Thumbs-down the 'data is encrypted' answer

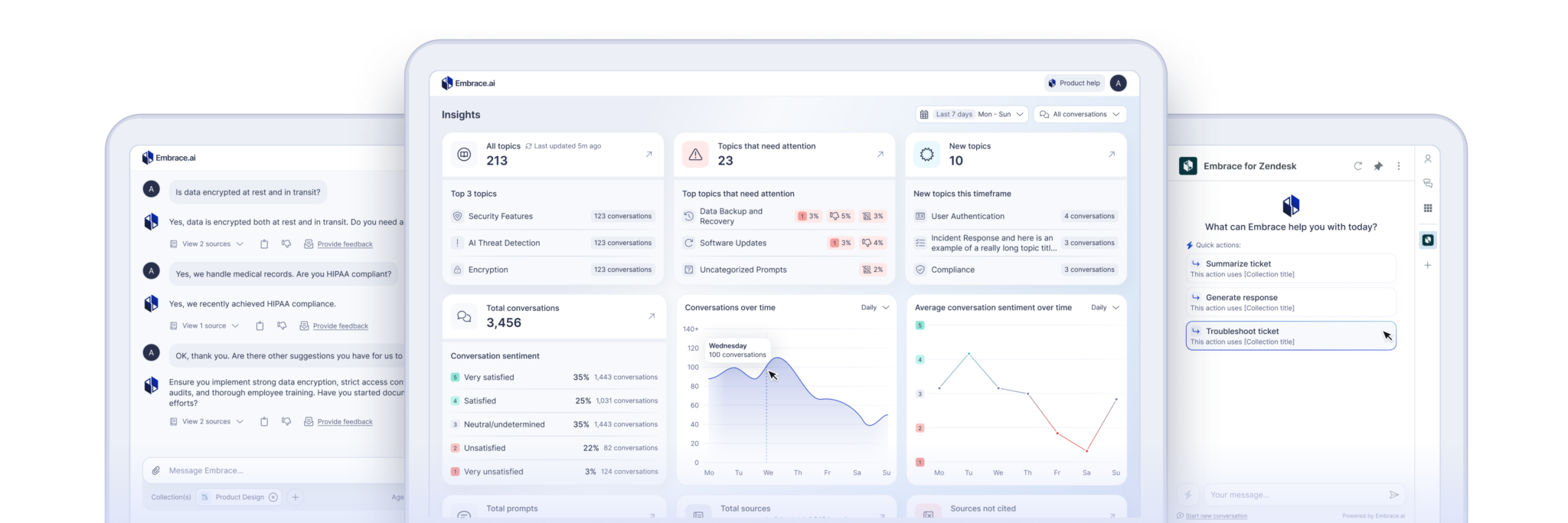pyautogui.click(x=286, y=244)
